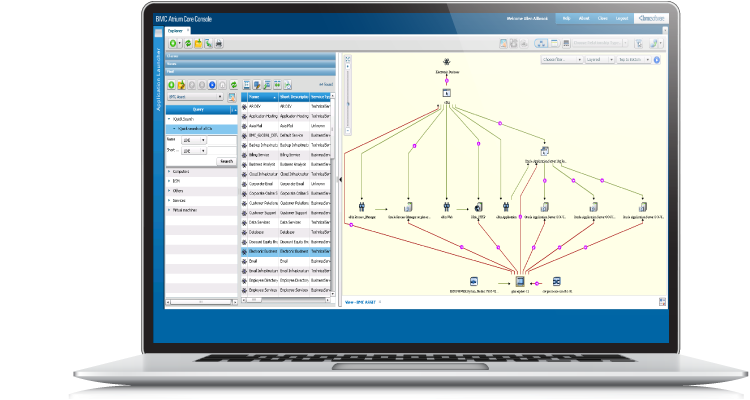Screen dimensions: 750x400
Task: Click the refresh icon in the top toolbar
Action: point(189,44)
